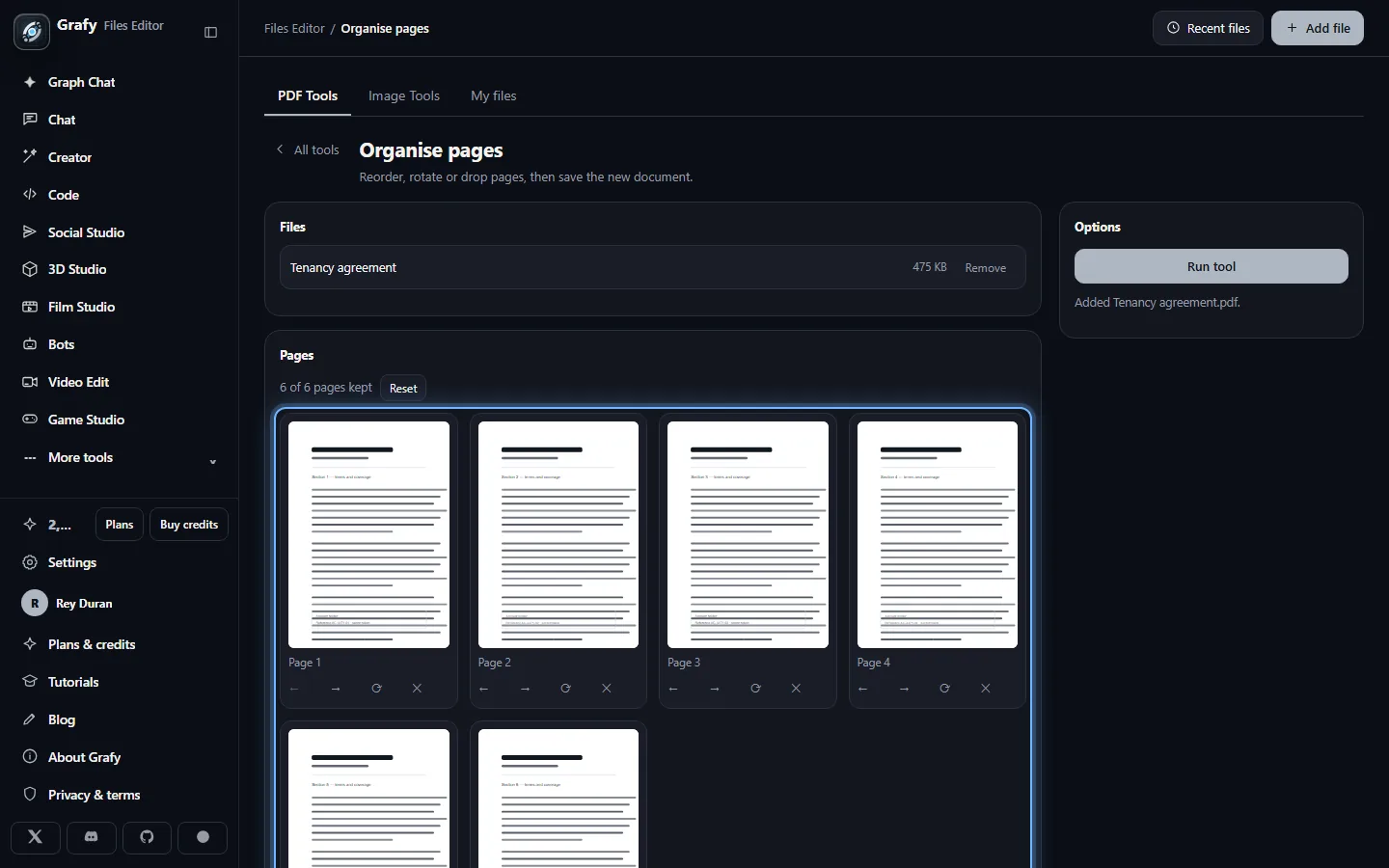The image size is (1389, 868).
Task: Collapse the sidebar panel toggle
Action: [x=211, y=32]
